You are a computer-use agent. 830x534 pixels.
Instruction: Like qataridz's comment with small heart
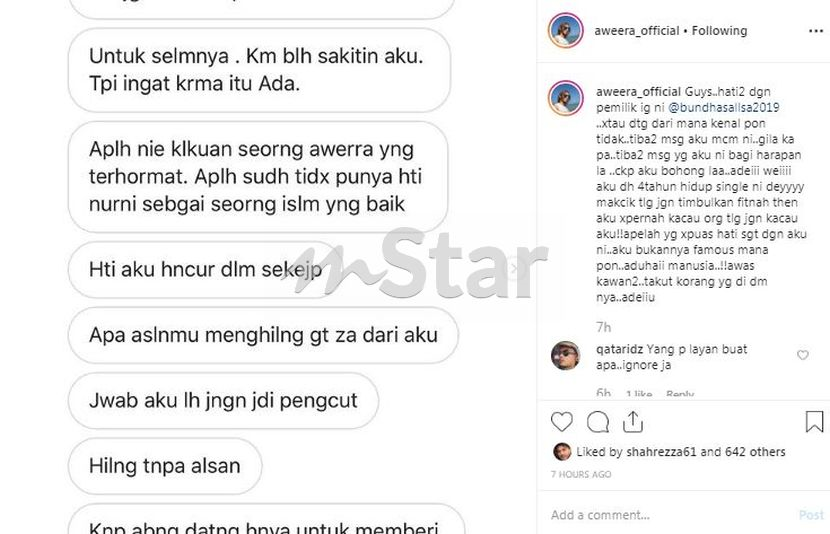pos(802,355)
